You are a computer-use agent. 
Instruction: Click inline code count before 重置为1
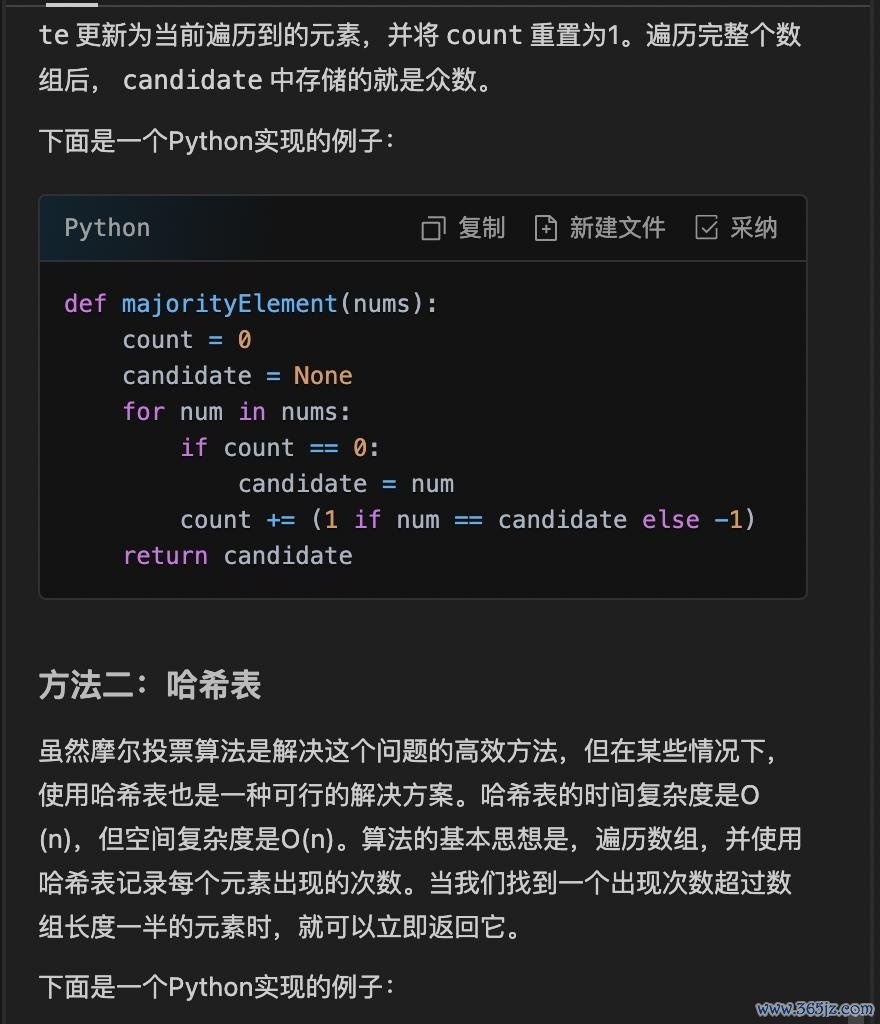(484, 35)
